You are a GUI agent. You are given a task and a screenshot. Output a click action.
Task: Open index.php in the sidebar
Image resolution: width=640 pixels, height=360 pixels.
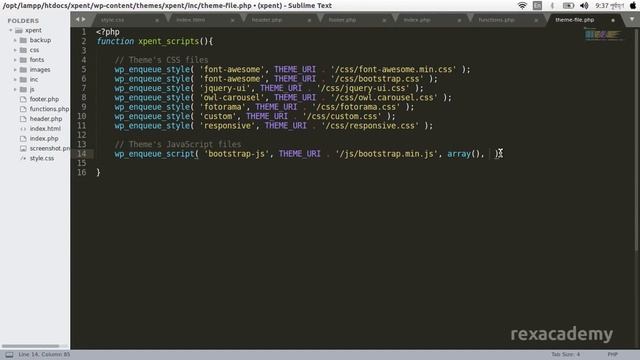point(44,138)
